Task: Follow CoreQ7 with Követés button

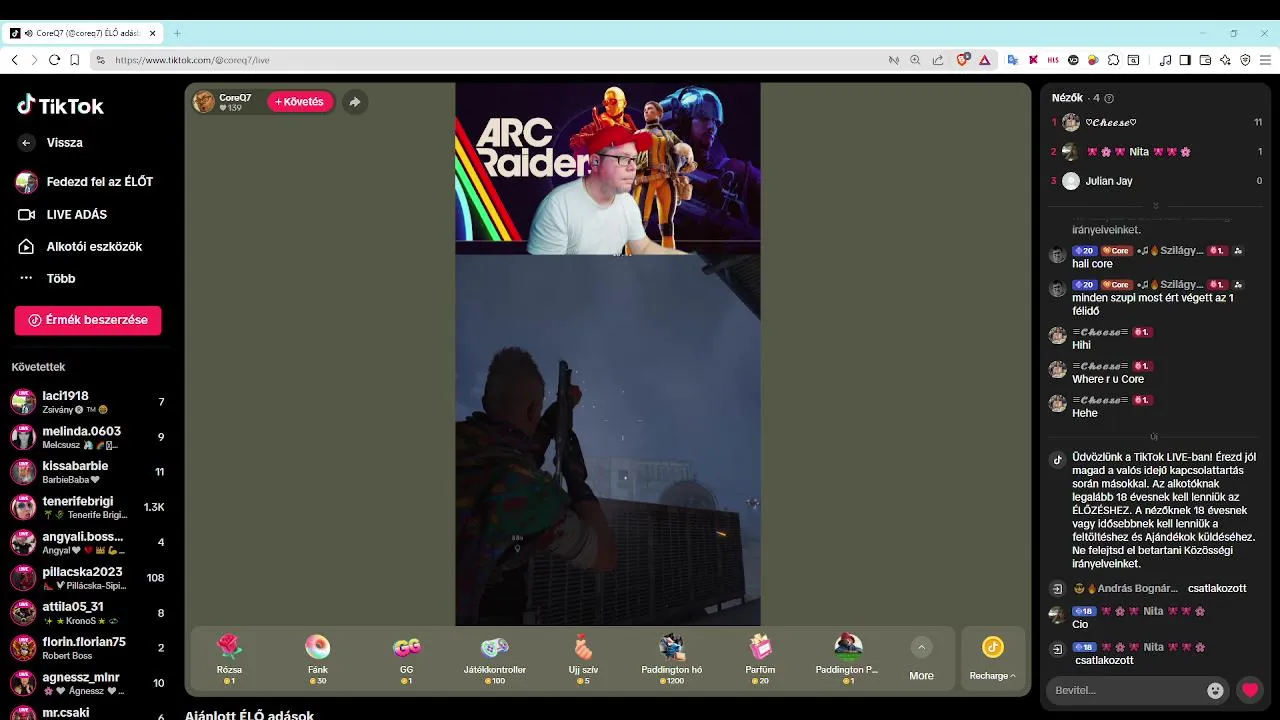Action: [300, 102]
